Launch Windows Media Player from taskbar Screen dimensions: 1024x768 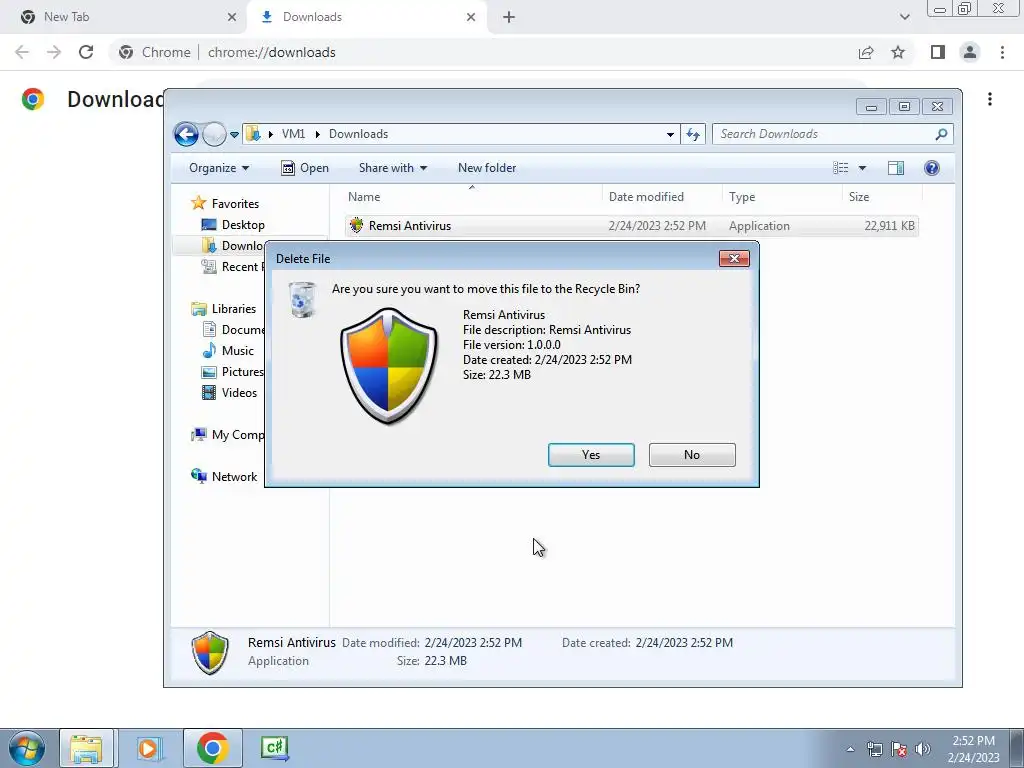[x=149, y=748]
